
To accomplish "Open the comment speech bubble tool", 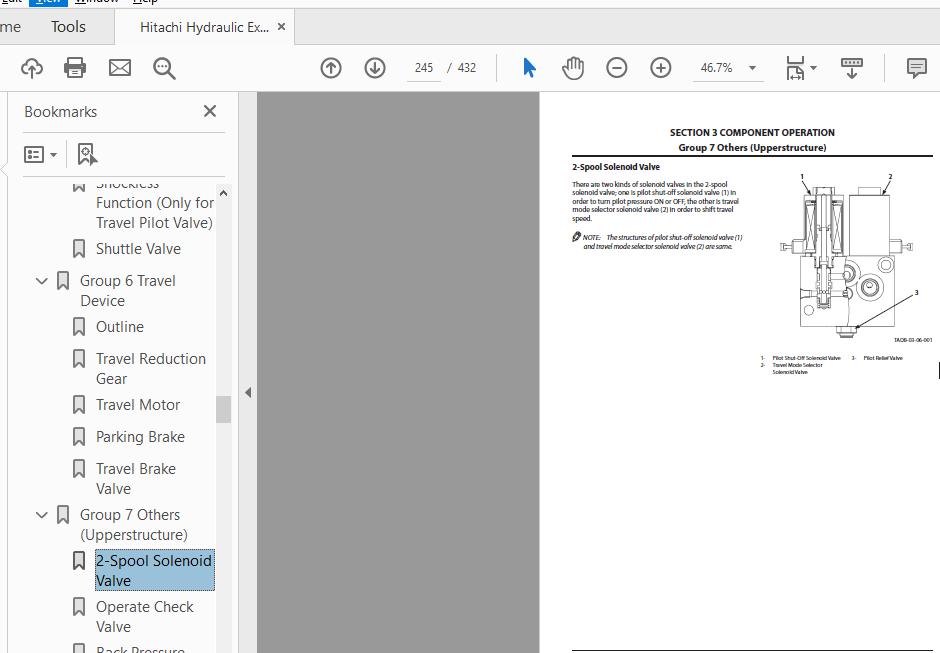I will 917,68.
